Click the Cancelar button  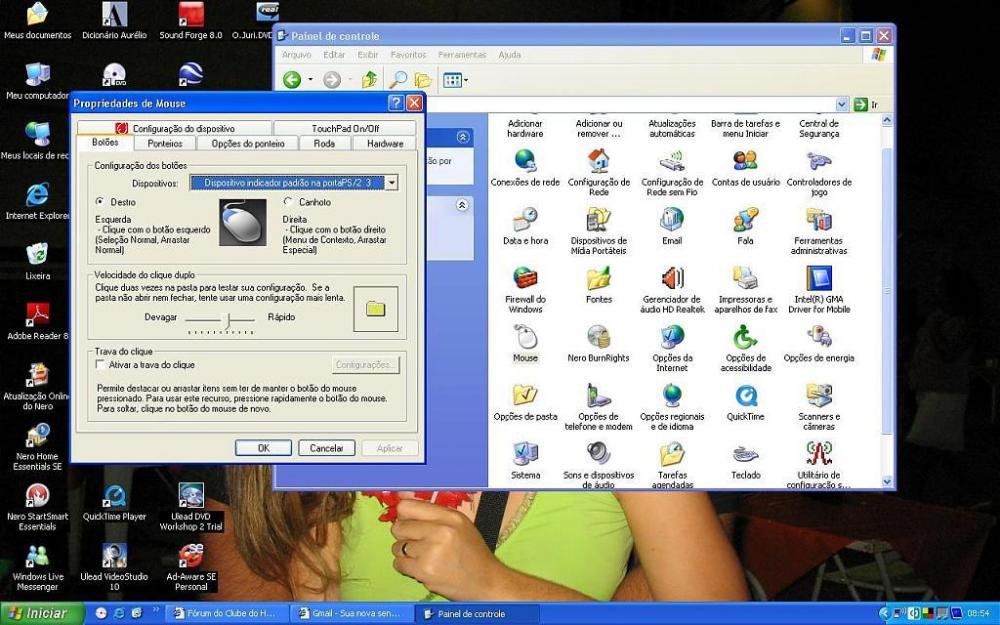tap(326, 448)
